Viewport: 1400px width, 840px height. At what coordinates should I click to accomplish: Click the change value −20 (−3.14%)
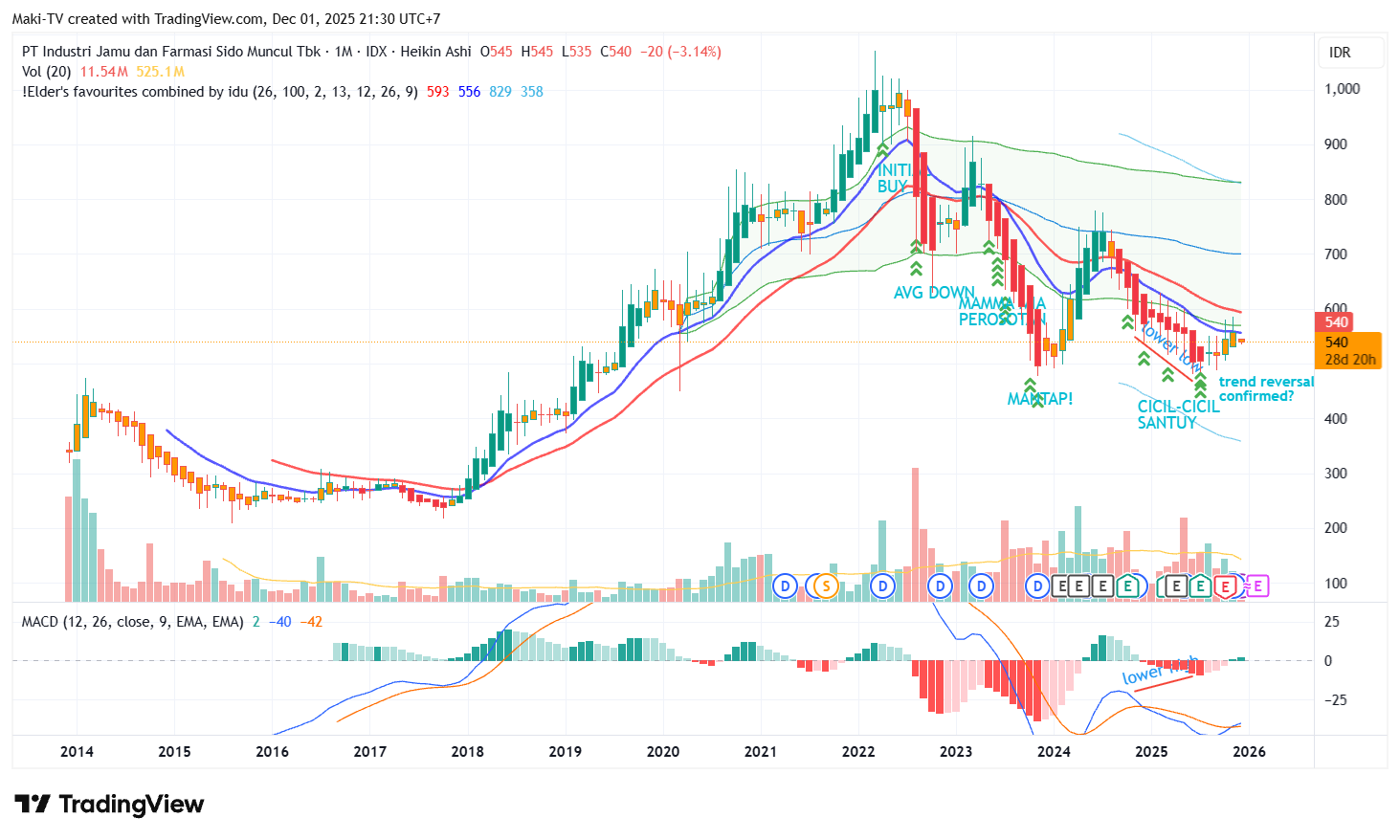(680, 52)
